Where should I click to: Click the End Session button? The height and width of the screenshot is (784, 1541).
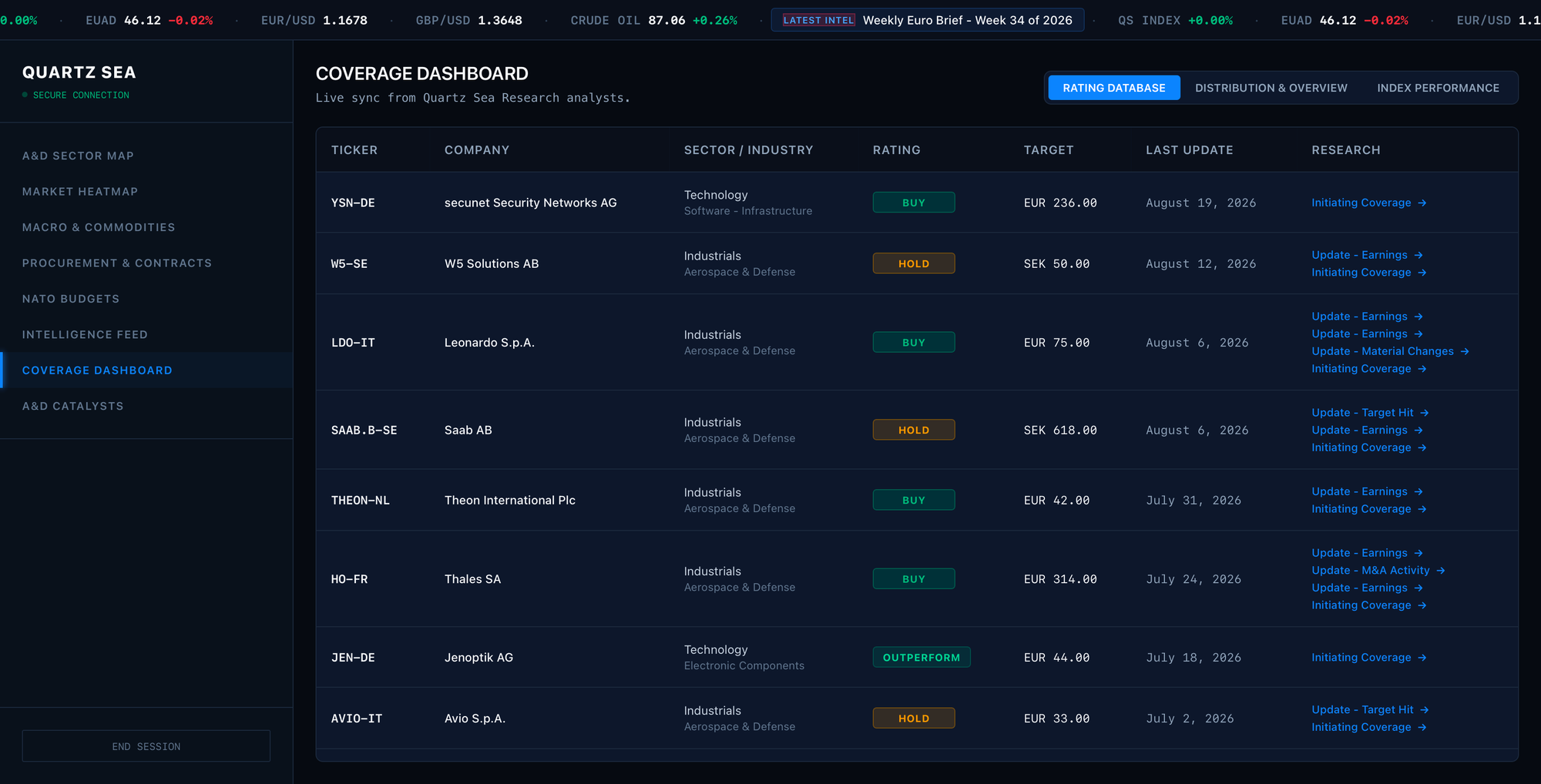(x=146, y=746)
